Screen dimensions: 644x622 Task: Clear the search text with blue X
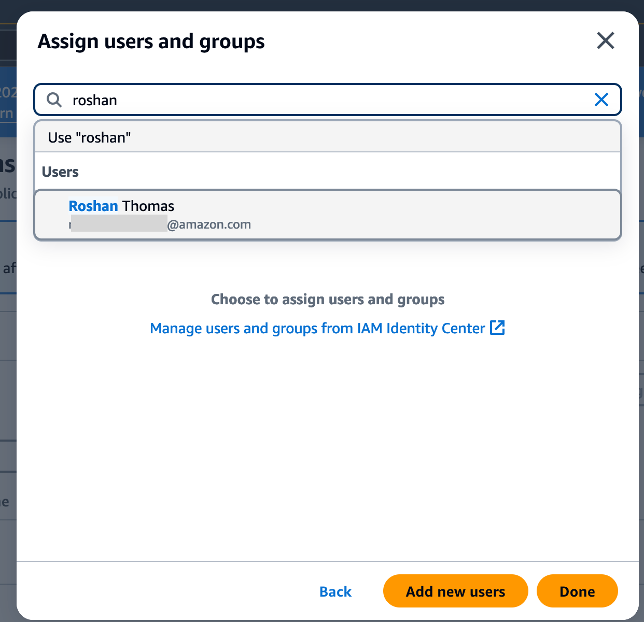pos(601,99)
